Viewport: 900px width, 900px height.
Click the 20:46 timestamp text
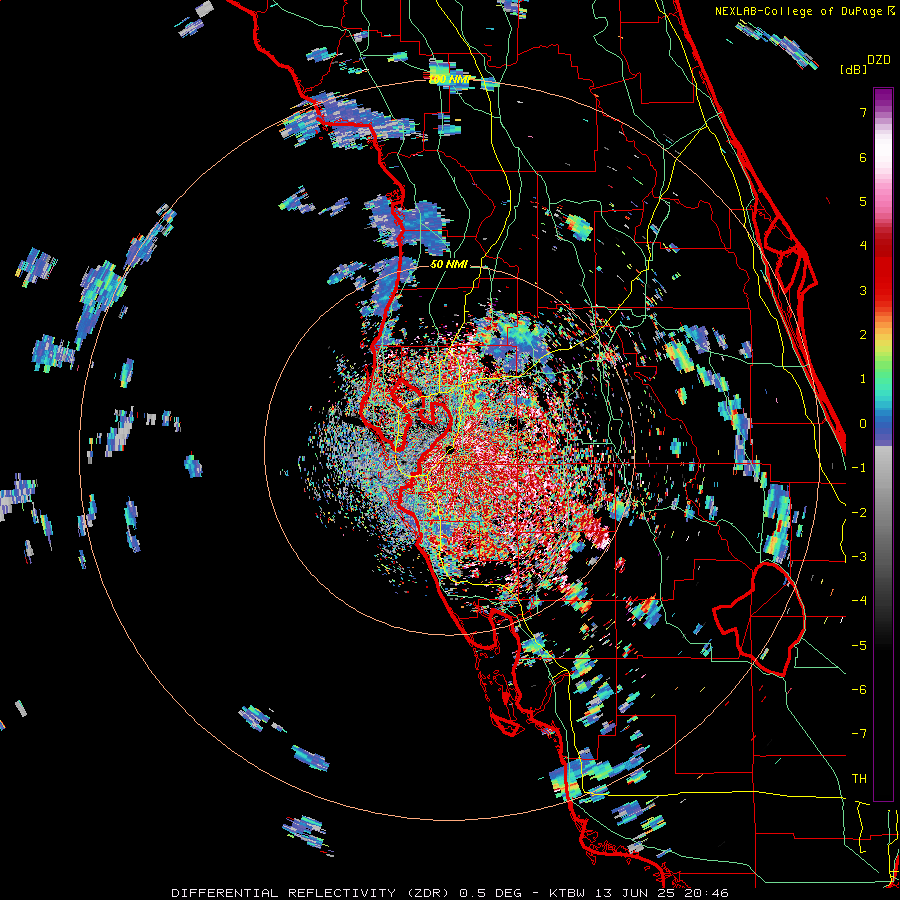tap(709, 893)
